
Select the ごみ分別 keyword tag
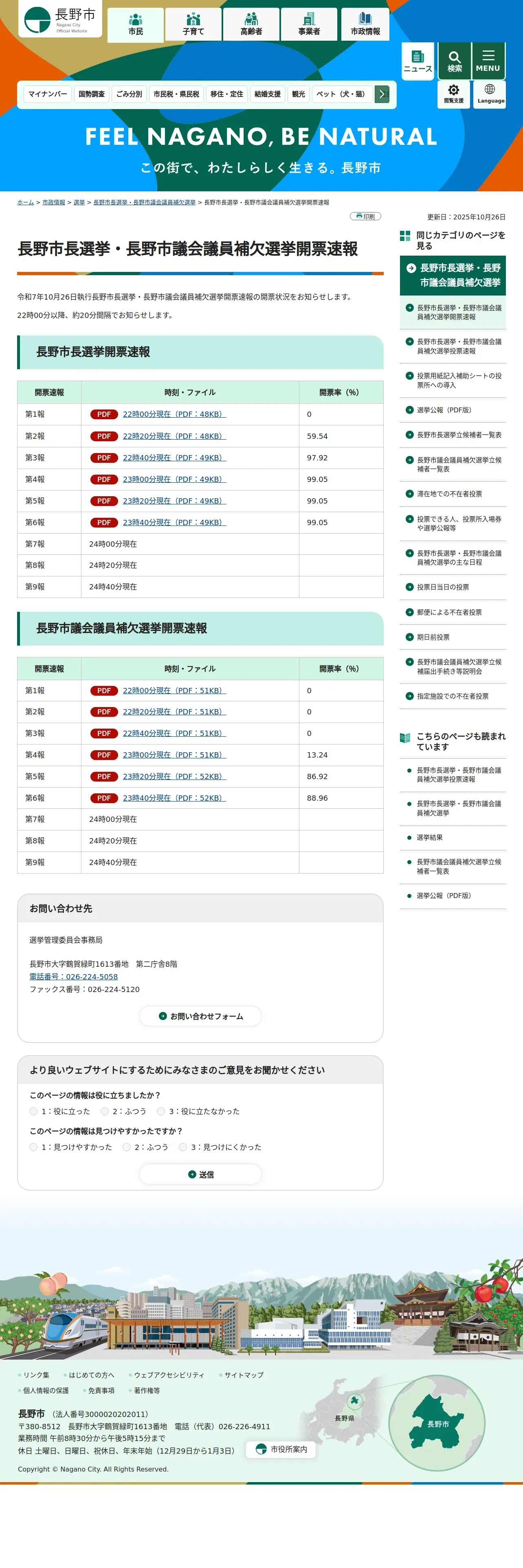(x=129, y=94)
